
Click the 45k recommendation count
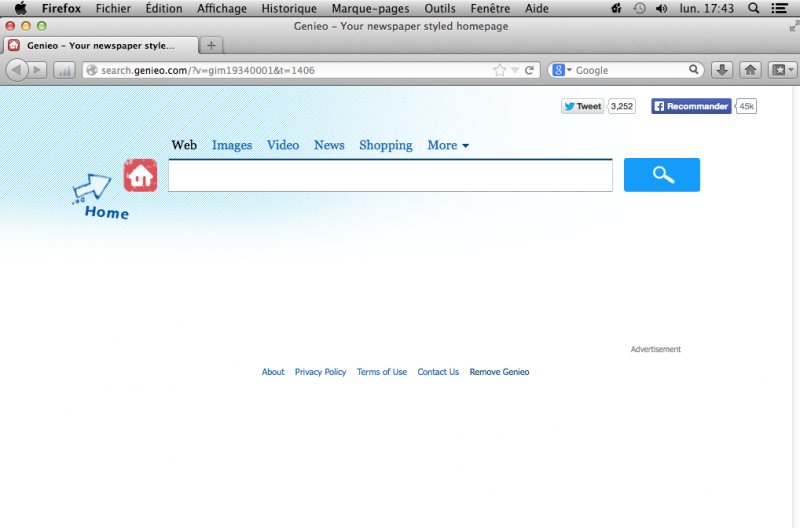[x=746, y=106]
